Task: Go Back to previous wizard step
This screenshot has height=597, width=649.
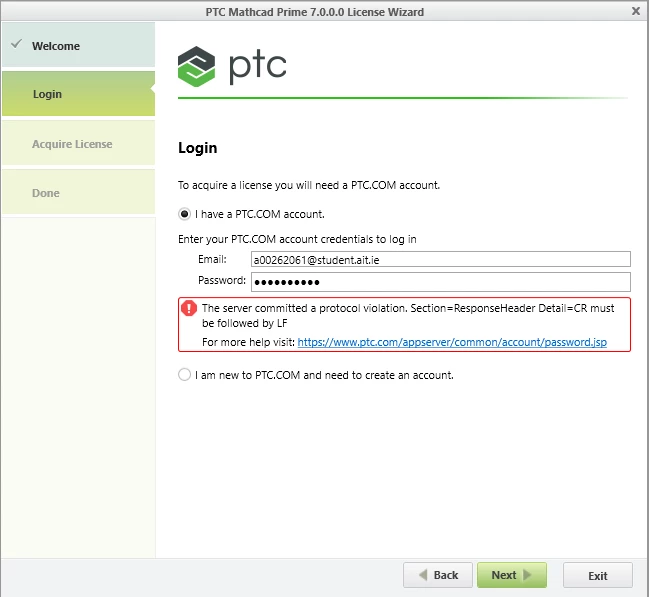Action: click(x=438, y=575)
